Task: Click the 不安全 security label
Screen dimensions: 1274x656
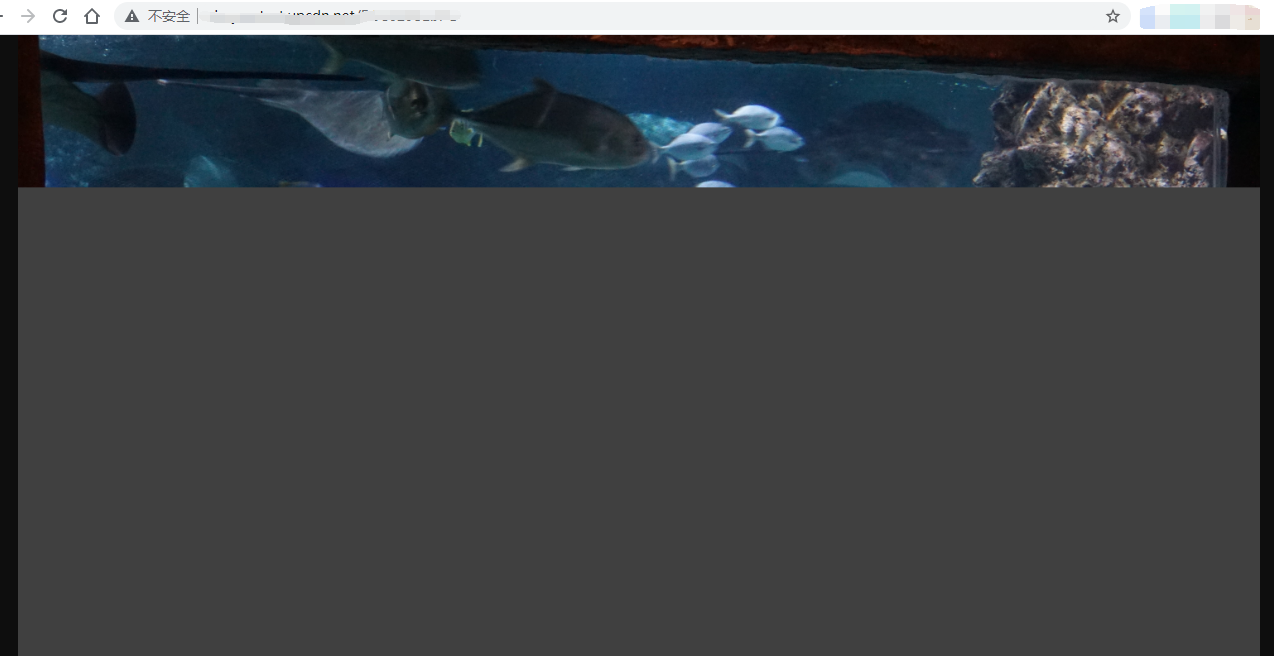Action: (x=168, y=16)
